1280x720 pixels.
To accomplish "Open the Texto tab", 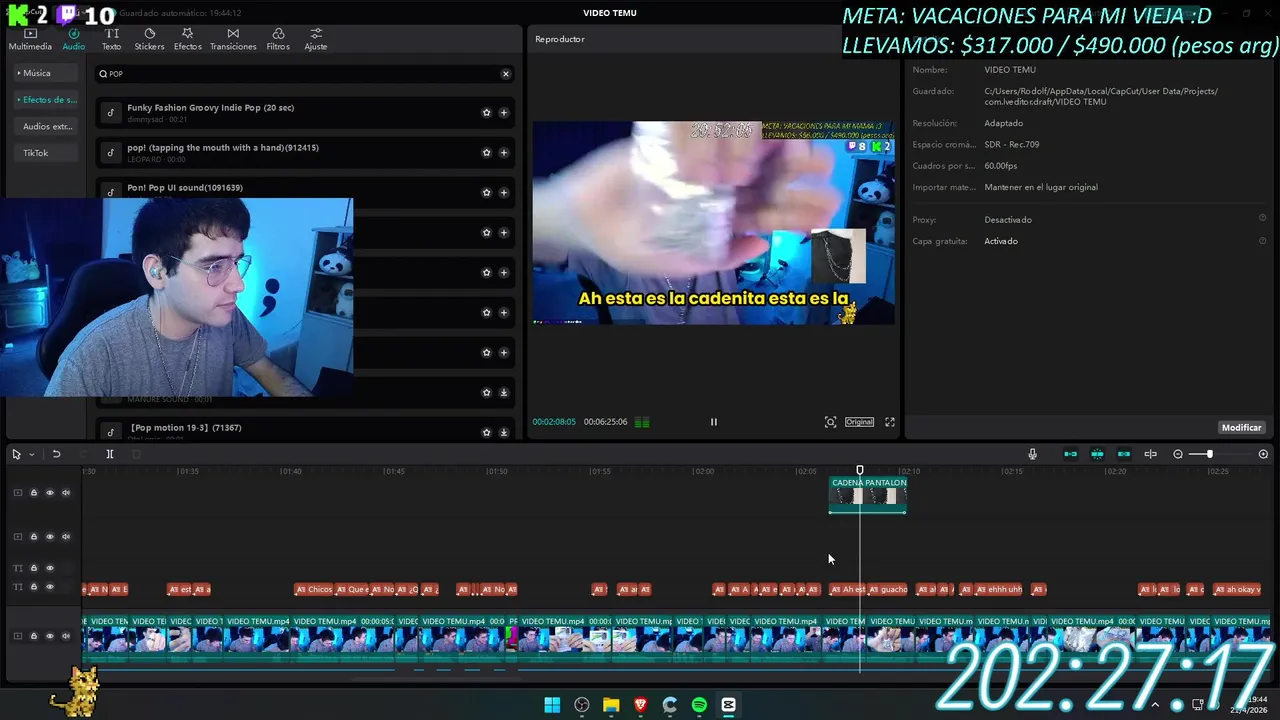I will coord(111,39).
